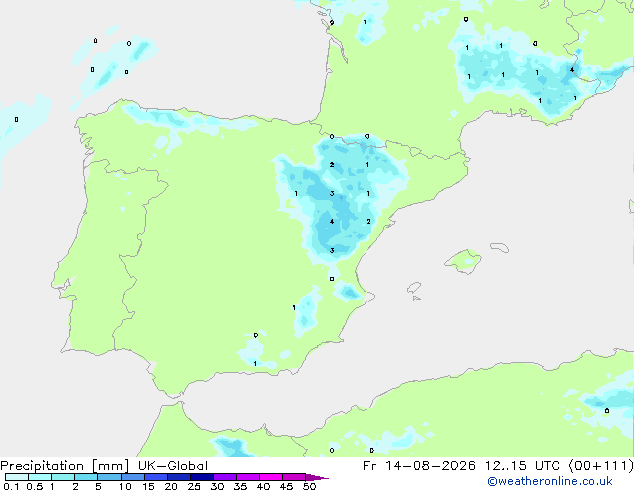Screen dimensions: 634x490
Task: Click the 45–50 mm legend swatch
Action: pyautogui.click(x=294, y=477)
